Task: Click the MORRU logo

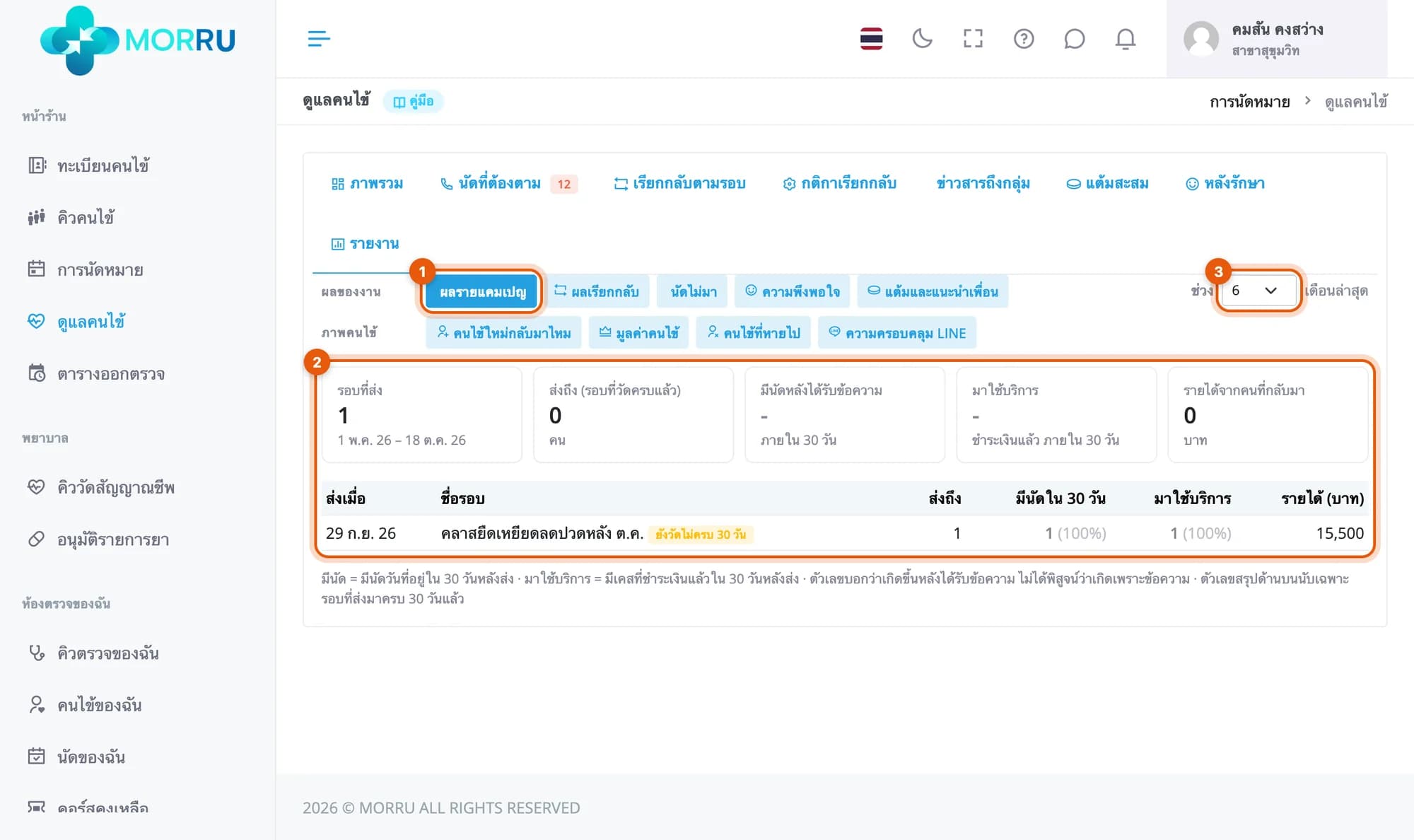Action: point(138,40)
